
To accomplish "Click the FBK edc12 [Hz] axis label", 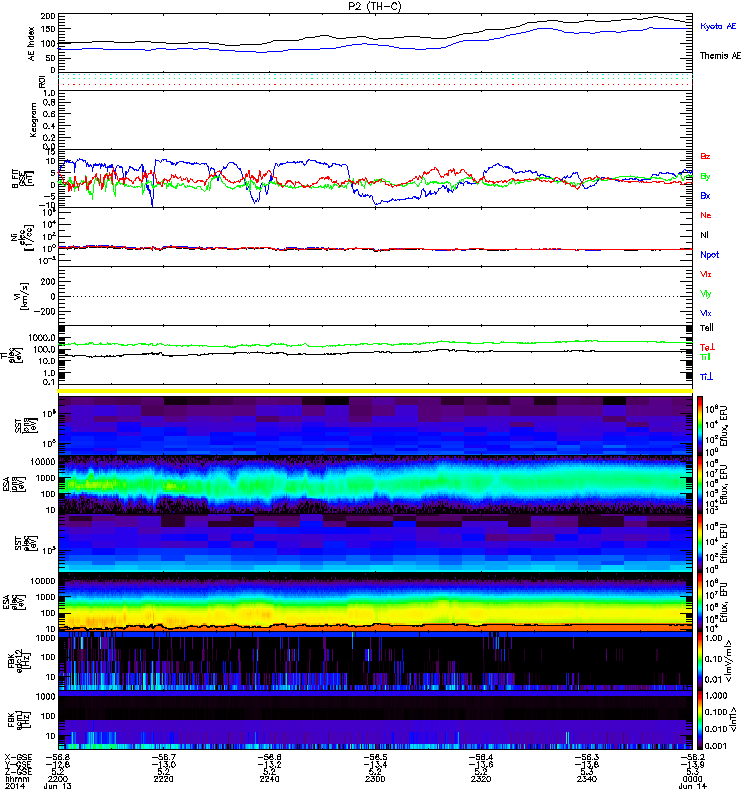I will click(x=17, y=662).
